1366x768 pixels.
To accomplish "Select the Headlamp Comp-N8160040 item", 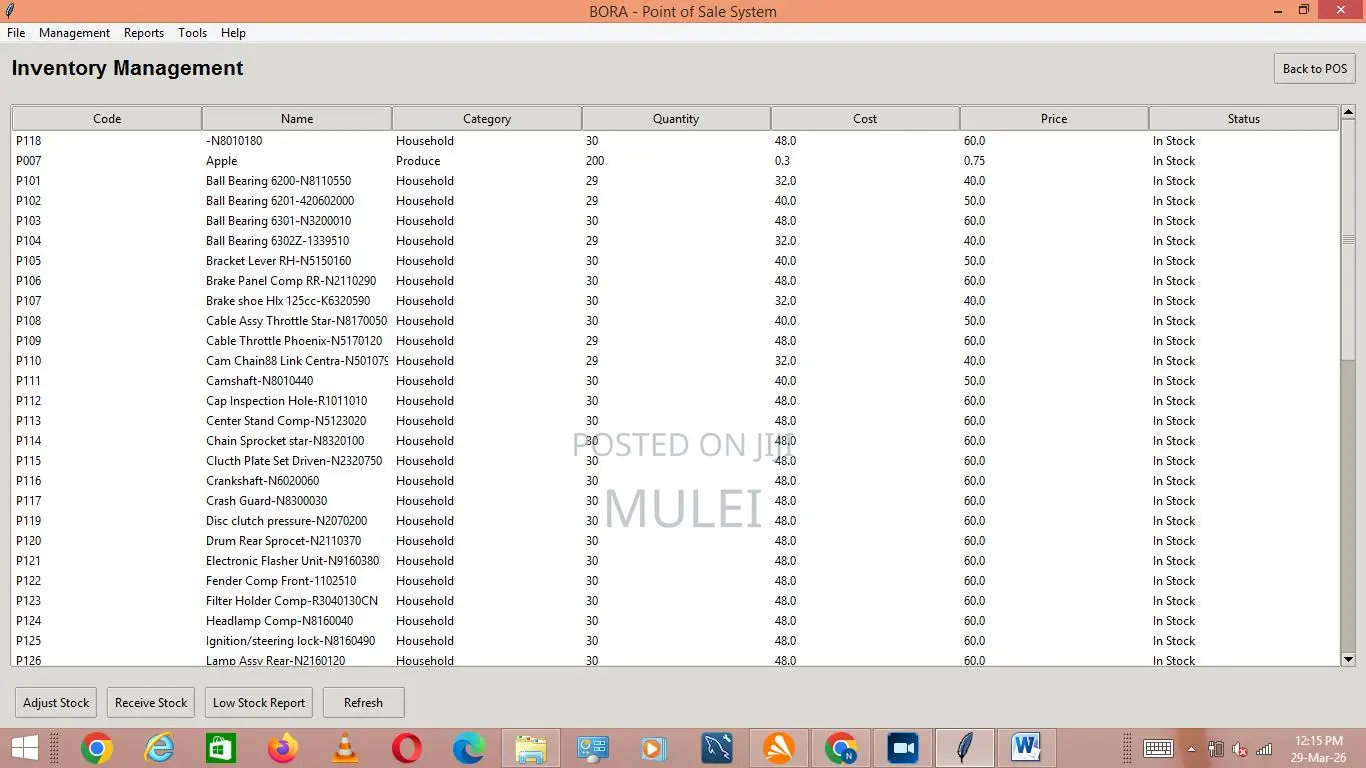I will [675, 621].
